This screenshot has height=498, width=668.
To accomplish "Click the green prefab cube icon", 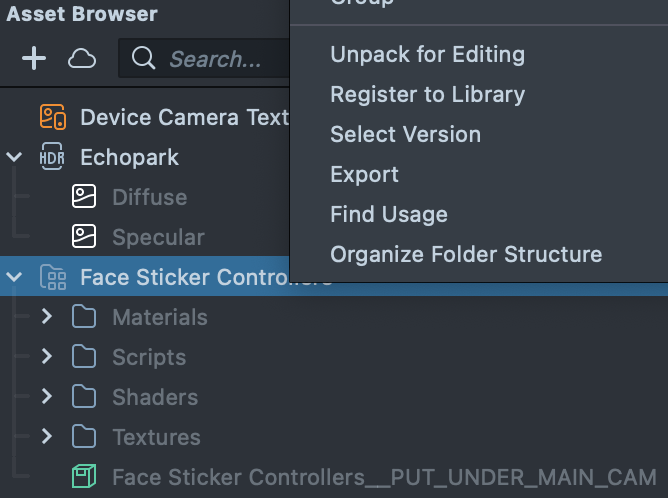I will tap(84, 477).
